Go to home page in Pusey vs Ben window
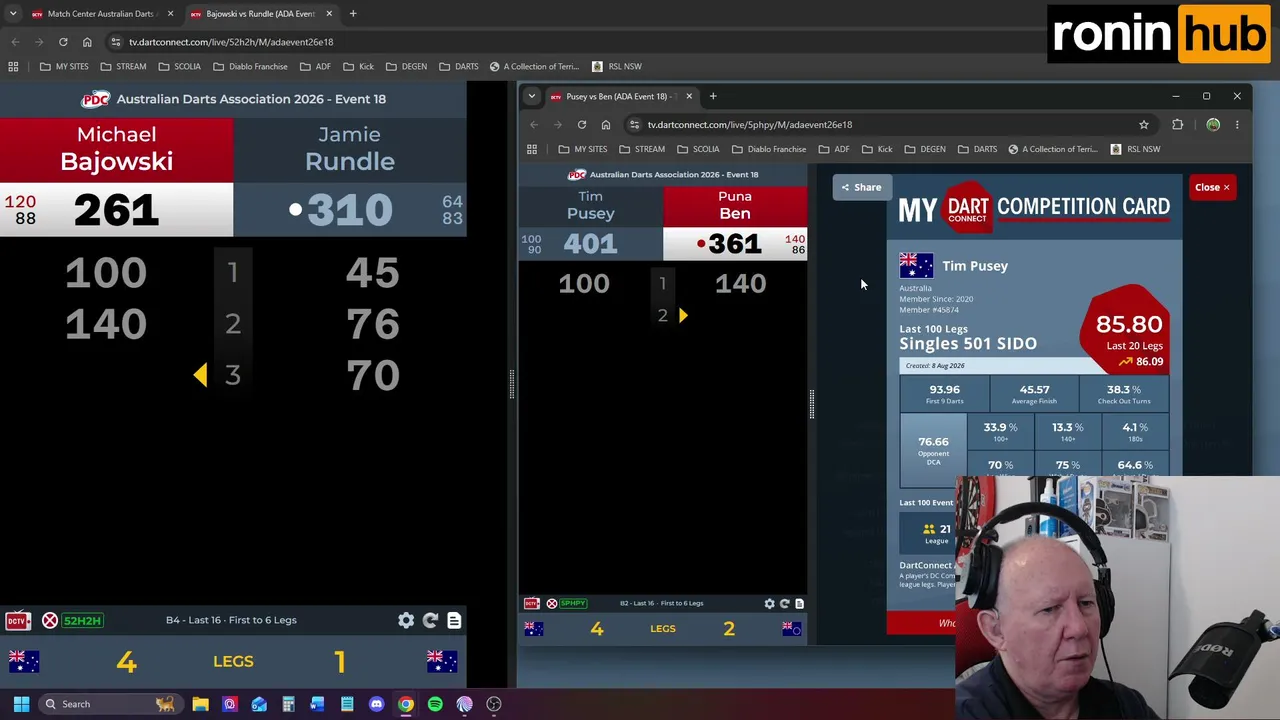This screenshot has width=1280, height=720. (606, 125)
